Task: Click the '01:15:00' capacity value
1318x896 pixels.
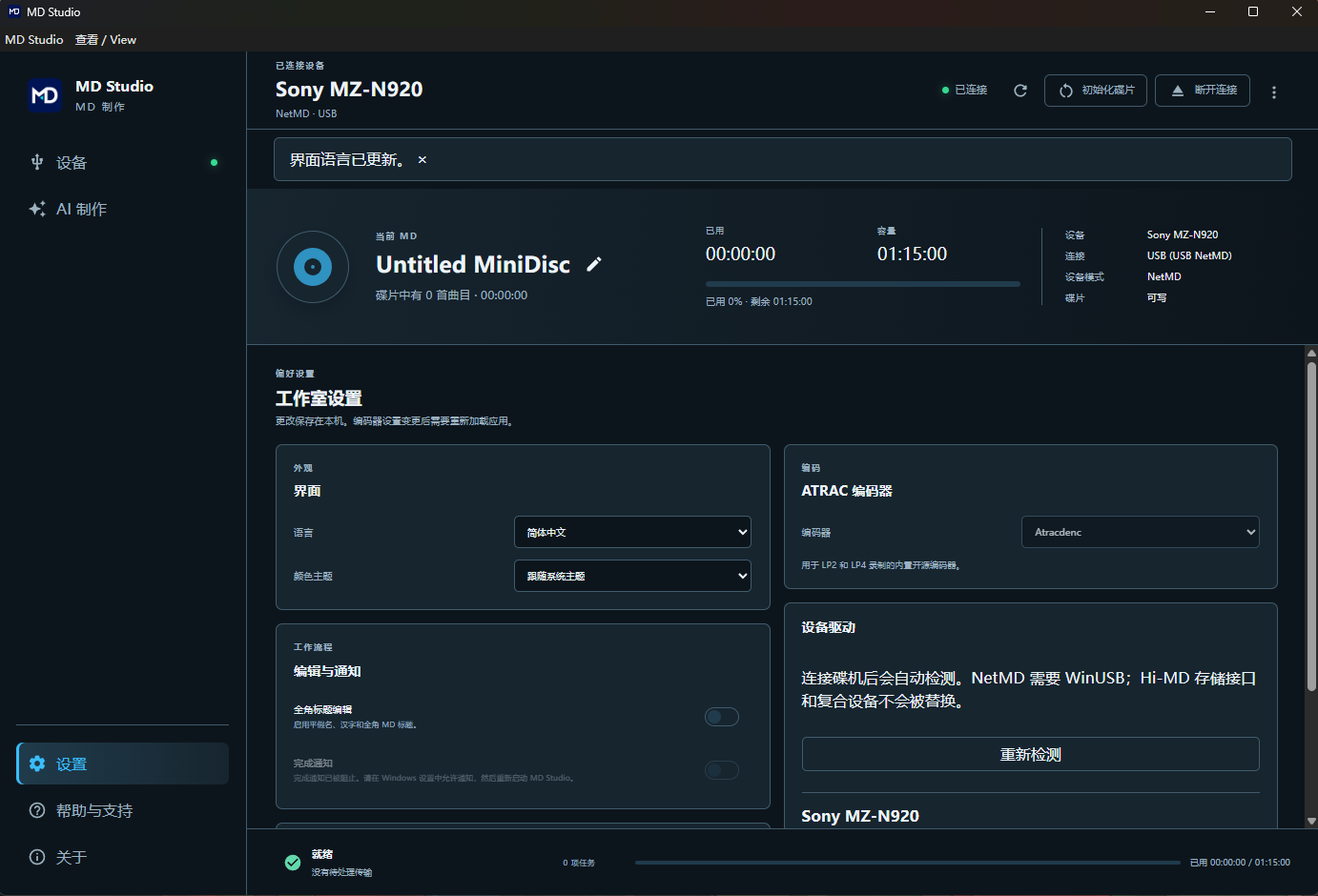Action: (x=912, y=255)
